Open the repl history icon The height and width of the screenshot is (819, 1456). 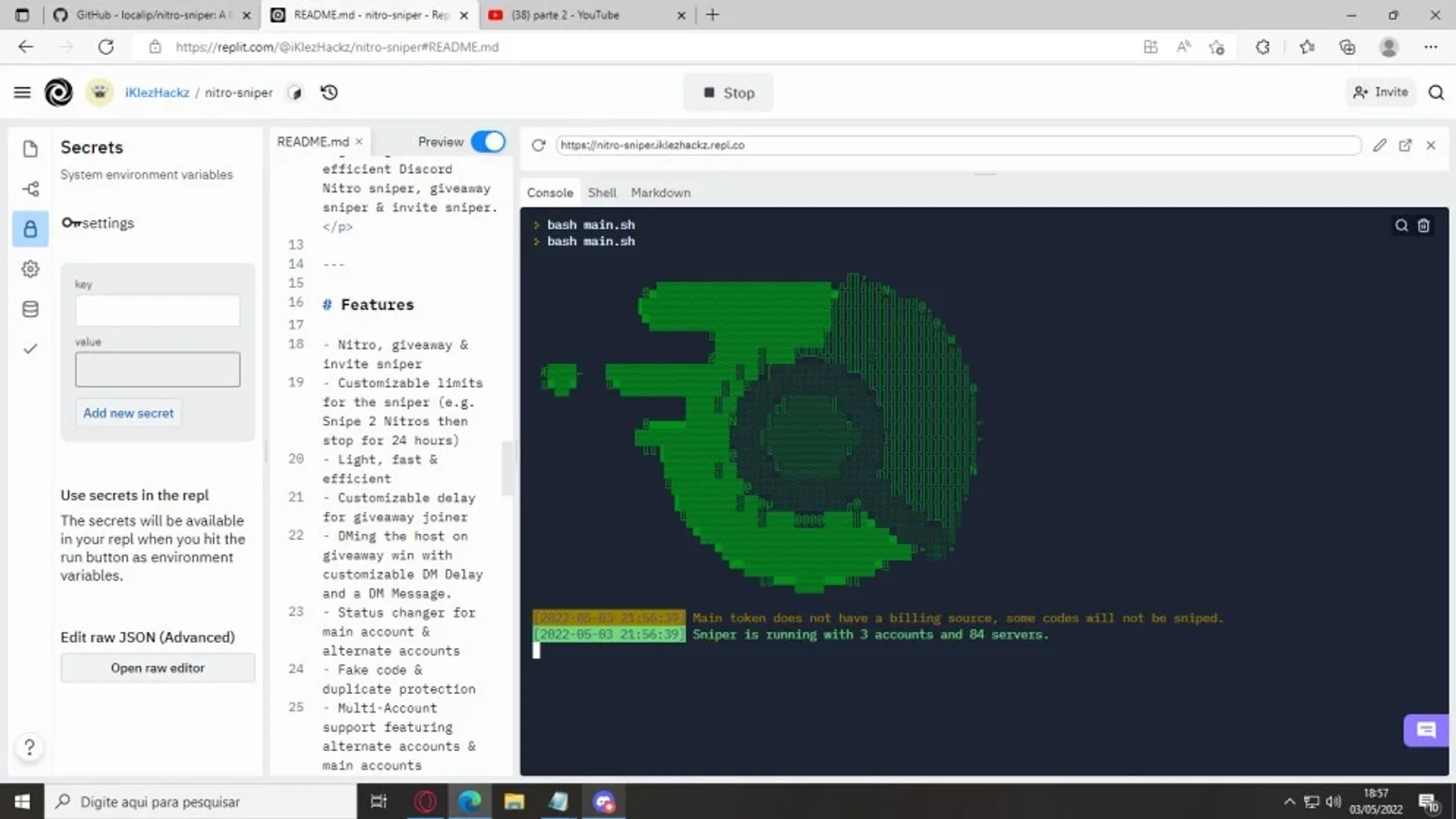[329, 92]
